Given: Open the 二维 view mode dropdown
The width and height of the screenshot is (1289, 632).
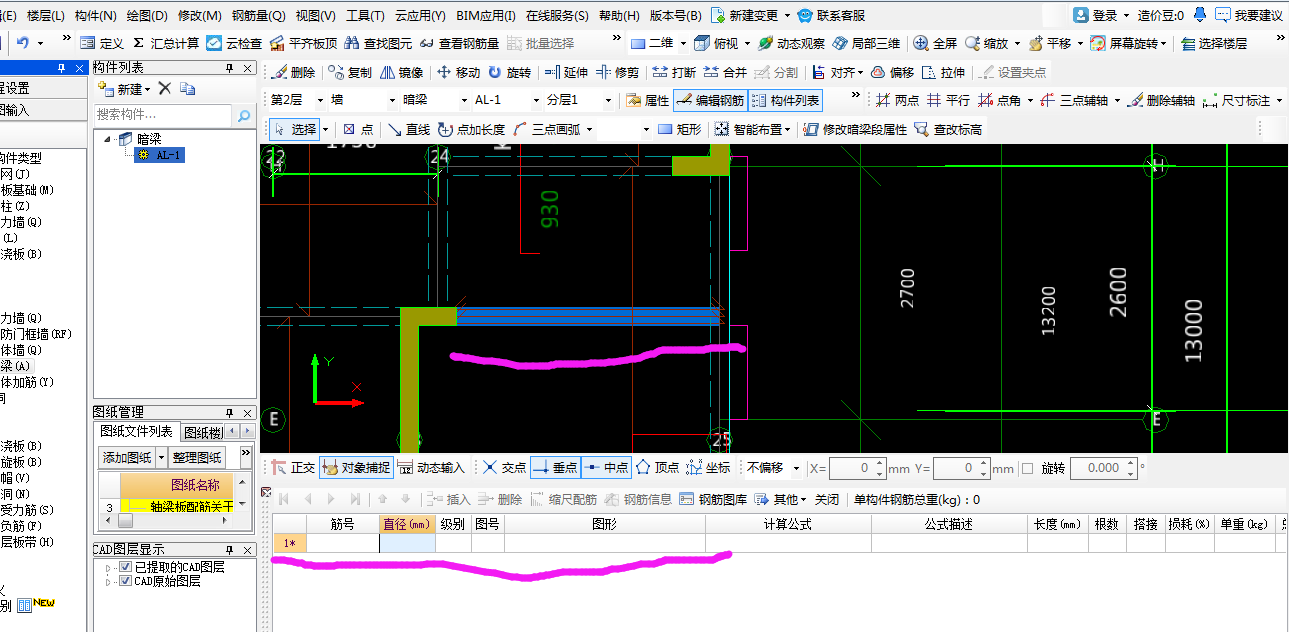Looking at the screenshot, I should coord(683,43).
